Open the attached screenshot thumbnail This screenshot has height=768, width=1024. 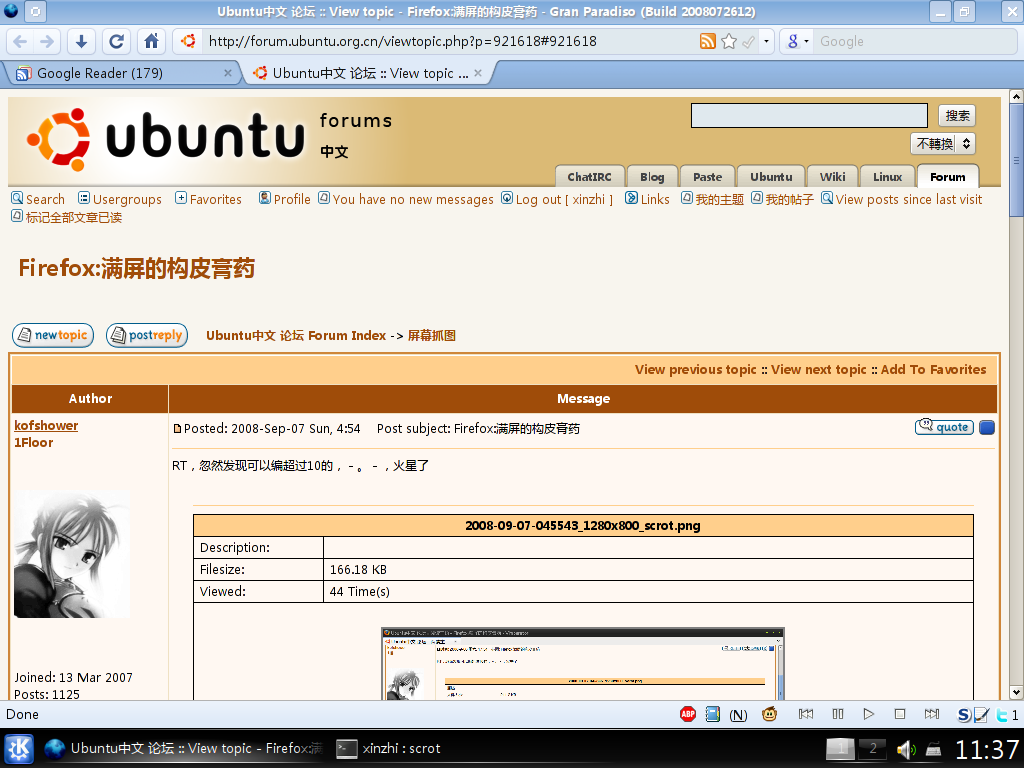click(x=583, y=664)
